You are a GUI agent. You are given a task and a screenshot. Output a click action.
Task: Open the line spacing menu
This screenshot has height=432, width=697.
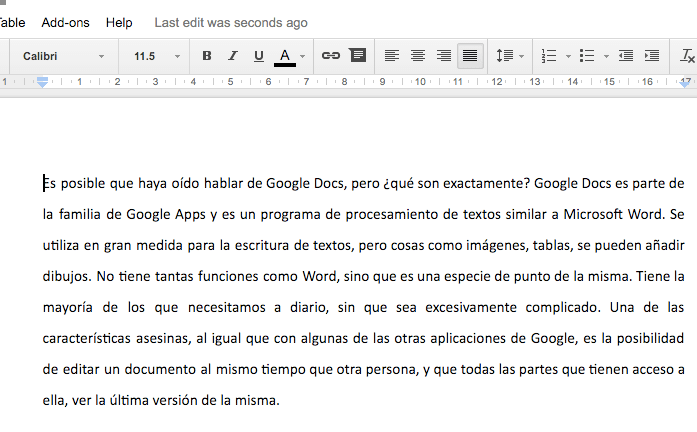[x=505, y=56]
